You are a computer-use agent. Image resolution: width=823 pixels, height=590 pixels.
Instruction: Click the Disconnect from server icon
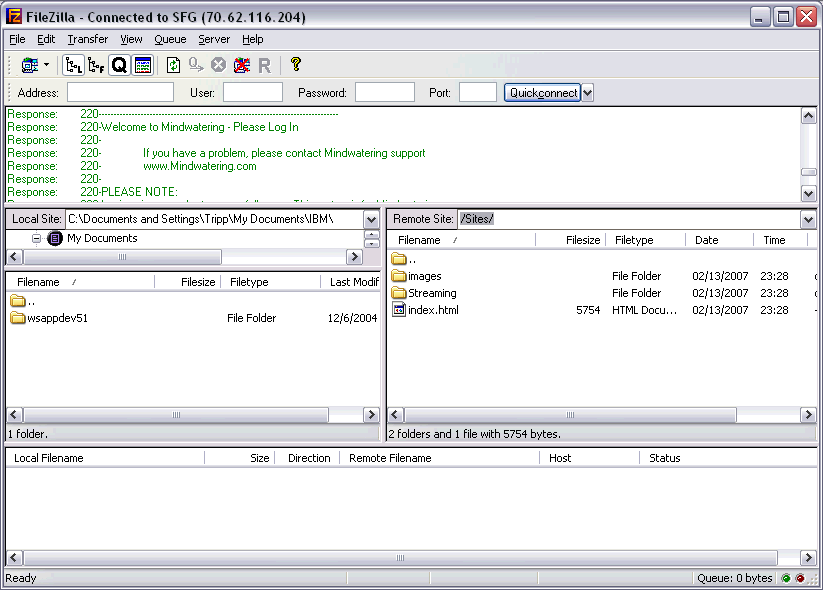click(241, 65)
